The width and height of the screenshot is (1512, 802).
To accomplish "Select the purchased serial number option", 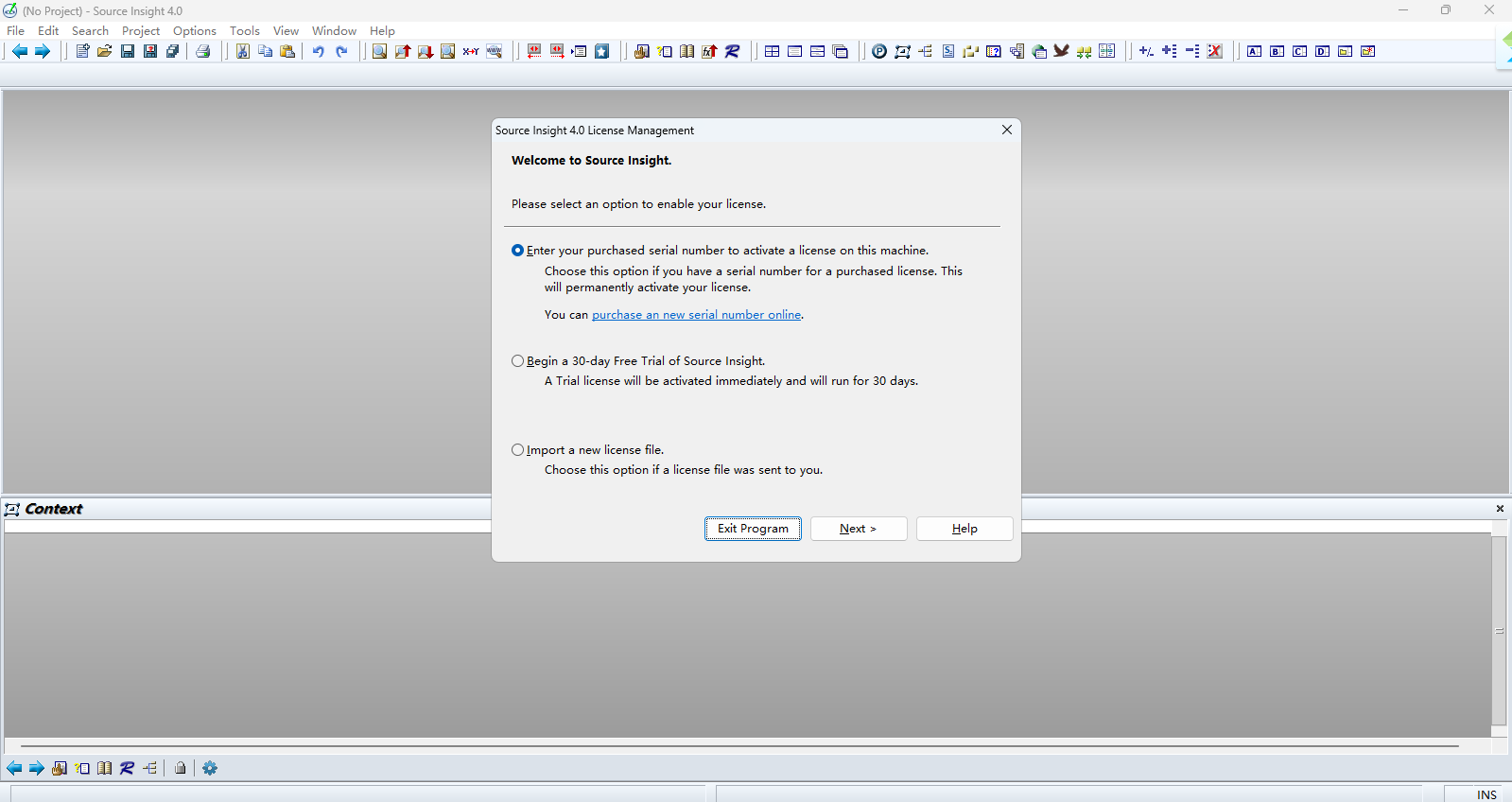I will (517, 251).
